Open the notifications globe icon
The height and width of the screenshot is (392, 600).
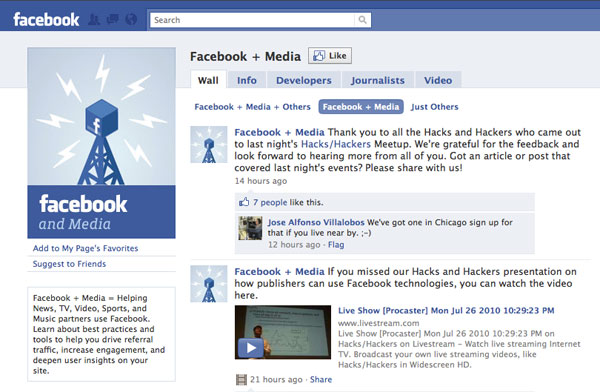(131, 19)
